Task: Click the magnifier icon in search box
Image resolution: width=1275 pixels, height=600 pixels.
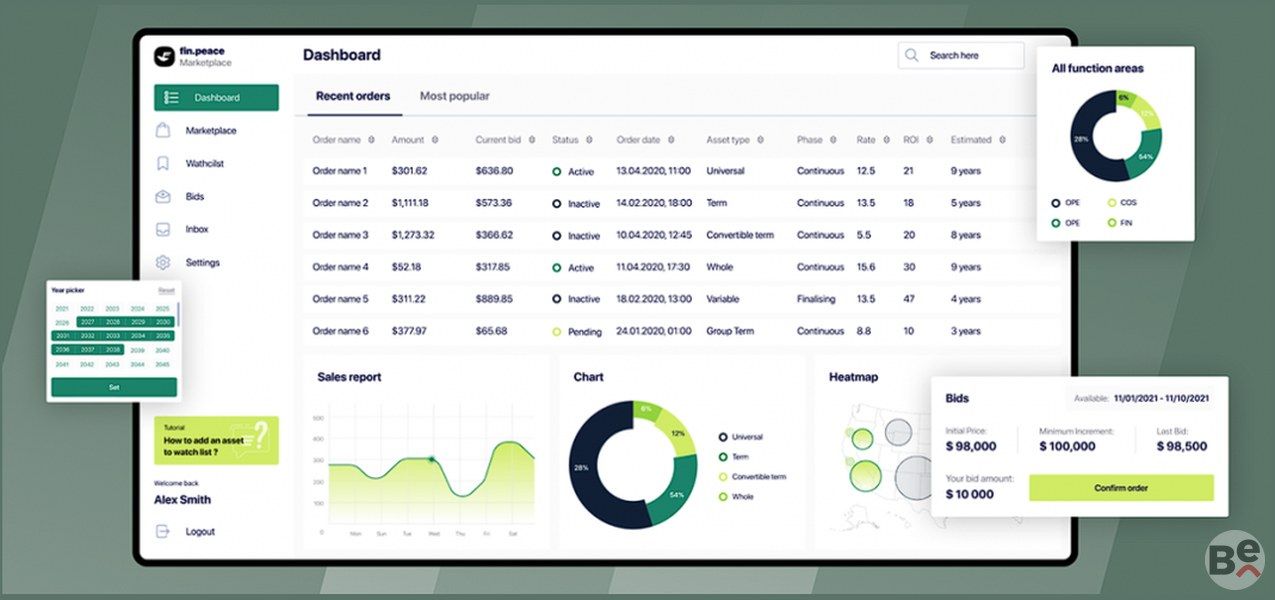Action: pos(911,56)
